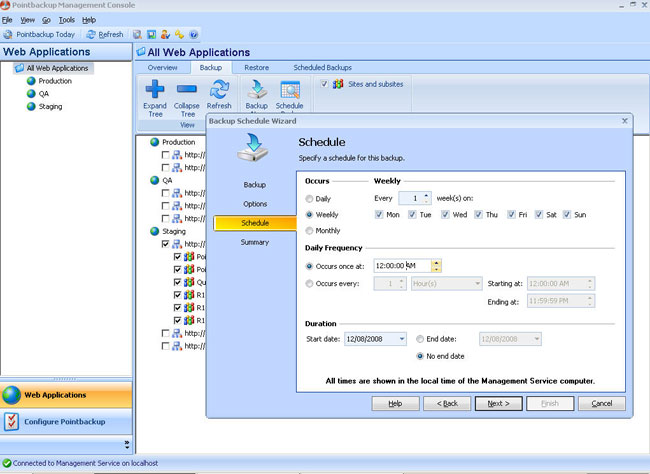Screen dimensions: 650x474
Task: Click the Pointbackup Today toolbar button
Action: [x=39, y=34]
